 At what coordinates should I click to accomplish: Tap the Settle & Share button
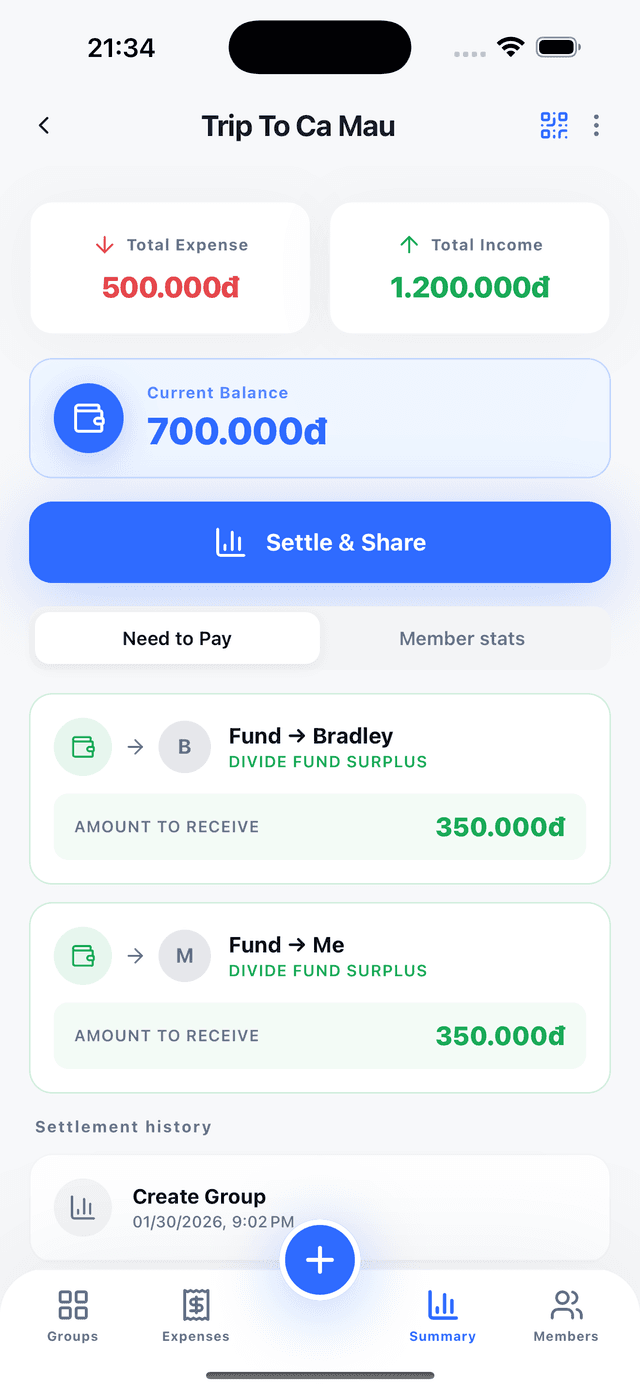[320, 542]
